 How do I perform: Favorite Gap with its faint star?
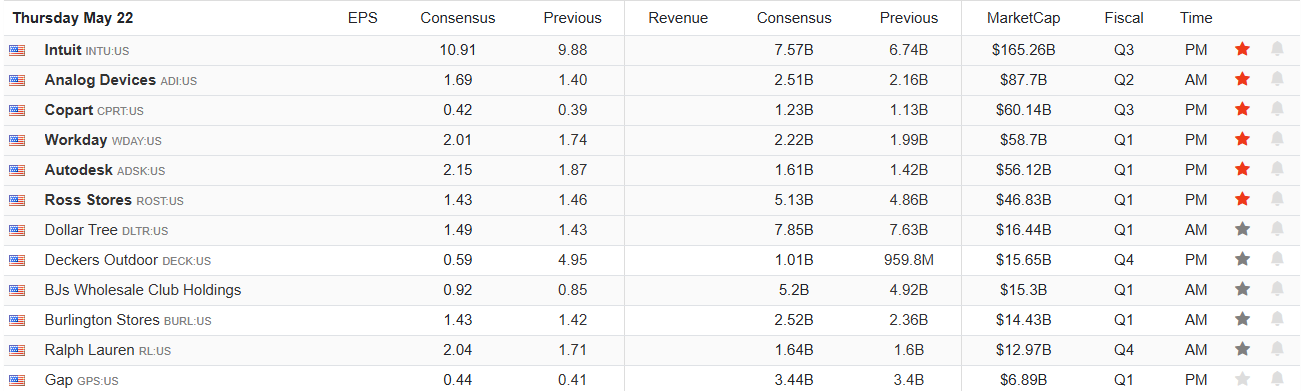tap(1242, 379)
